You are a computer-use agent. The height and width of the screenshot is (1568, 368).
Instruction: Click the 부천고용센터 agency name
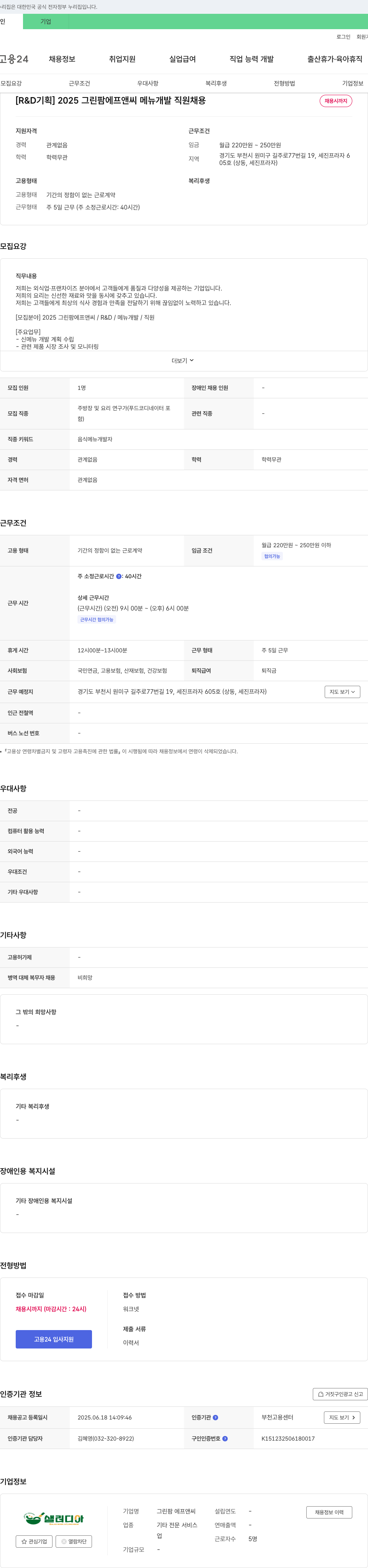tap(278, 1418)
